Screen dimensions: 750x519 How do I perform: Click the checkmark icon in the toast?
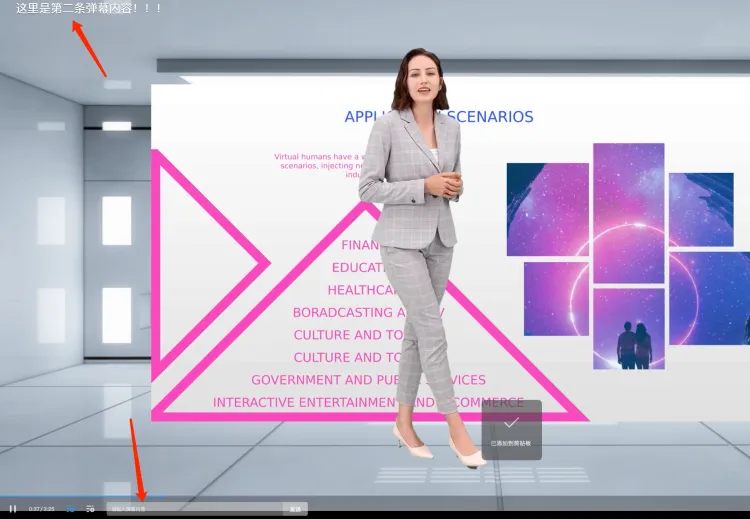pyautogui.click(x=511, y=423)
